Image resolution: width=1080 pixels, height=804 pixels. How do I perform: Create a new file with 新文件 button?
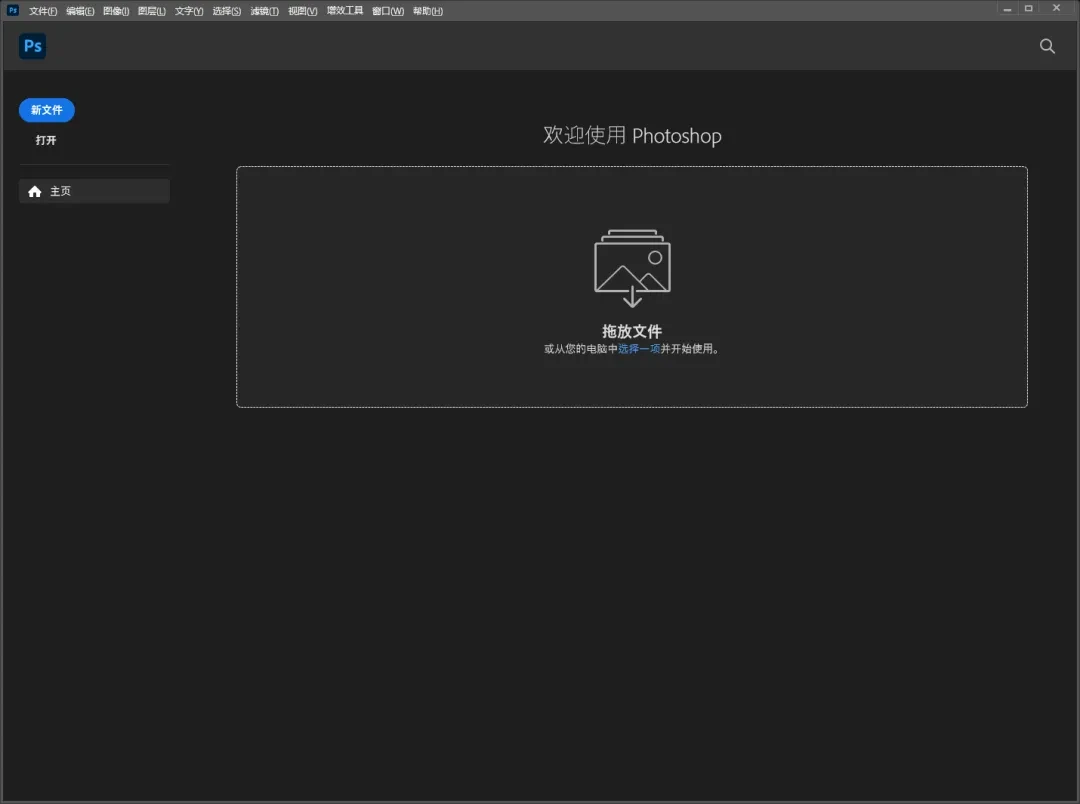[47, 110]
